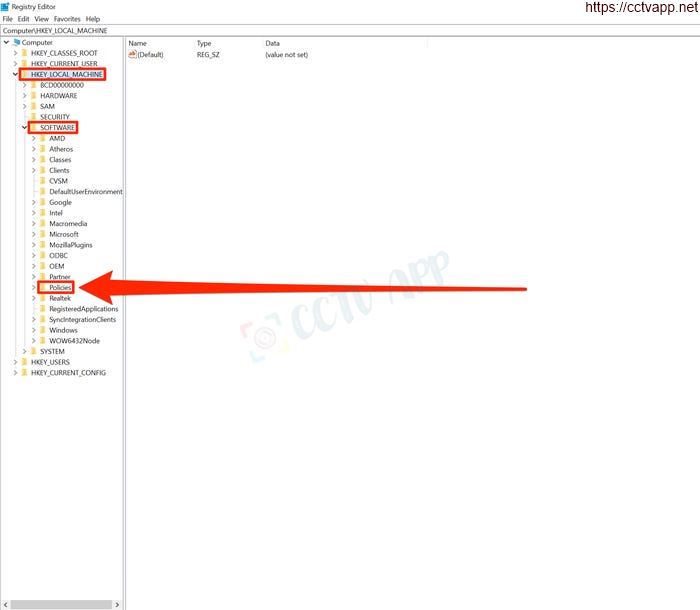Click the (Default) string value icon

[132, 54]
